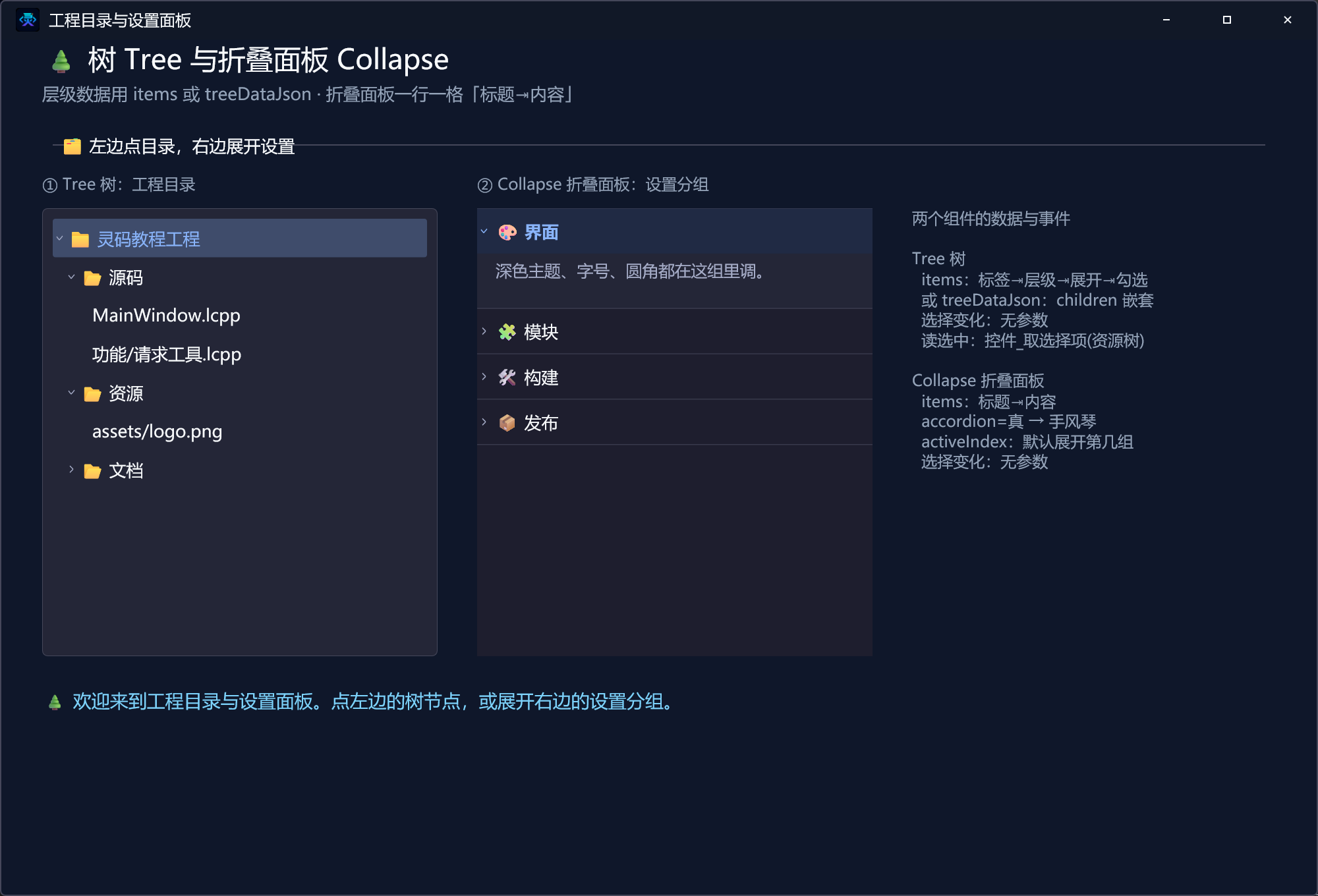Click the palette icon next to 界面
1318x896 pixels.
pyautogui.click(x=507, y=233)
